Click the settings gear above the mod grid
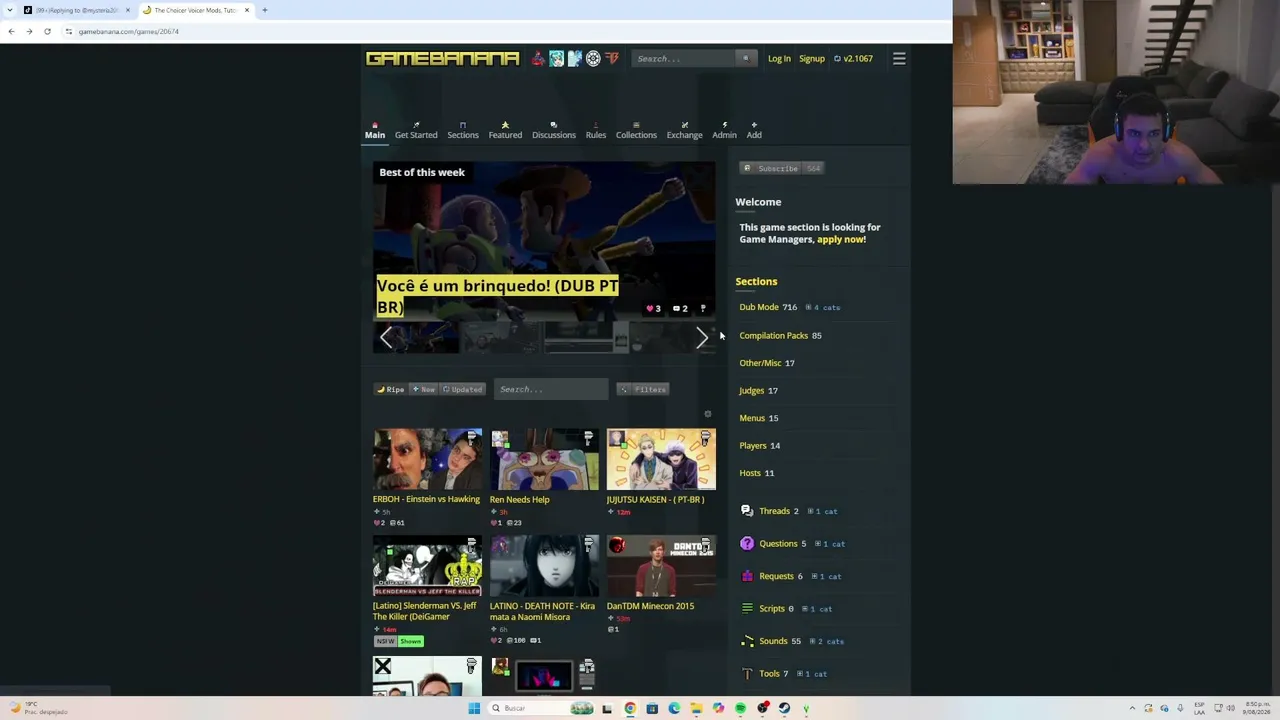The width and height of the screenshot is (1280, 720). pos(707,414)
